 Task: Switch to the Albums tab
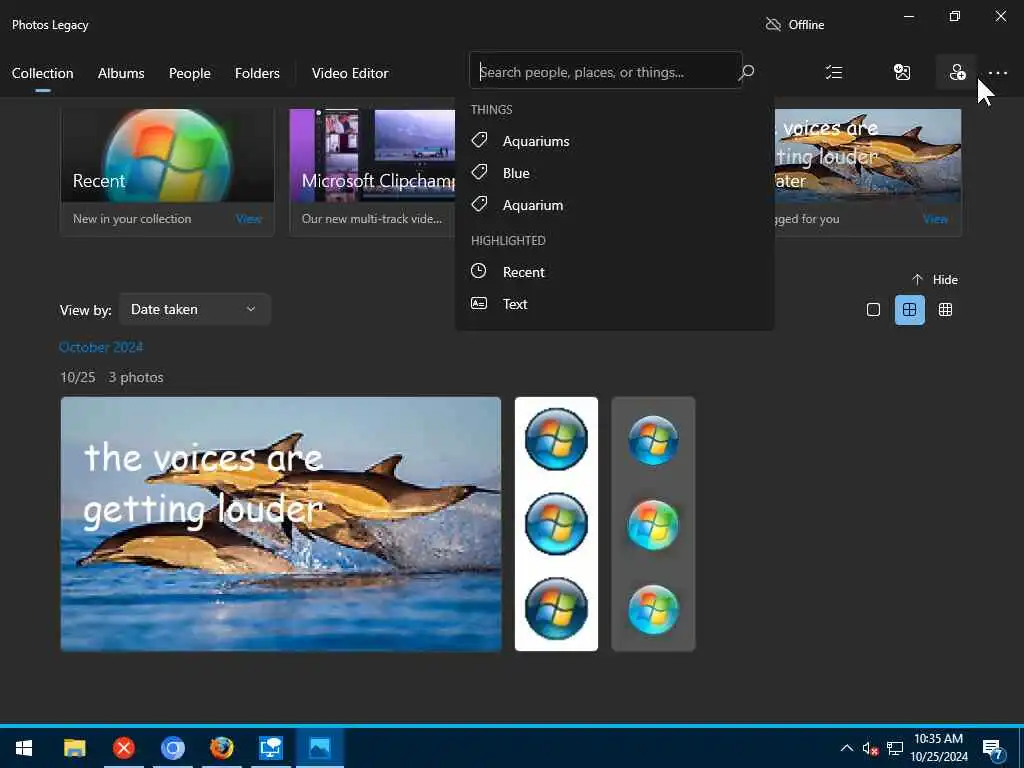121,73
